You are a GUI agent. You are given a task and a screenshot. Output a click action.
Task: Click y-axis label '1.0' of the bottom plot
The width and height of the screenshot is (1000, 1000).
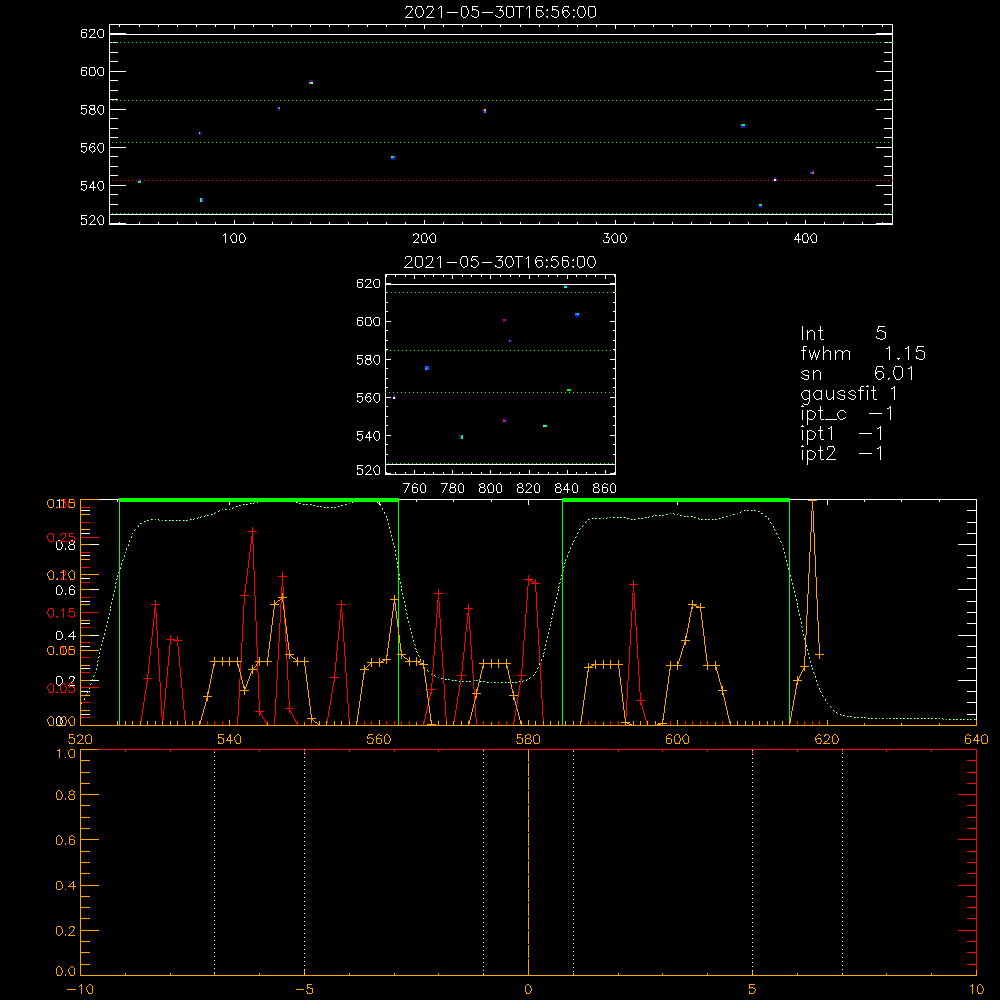(66, 754)
